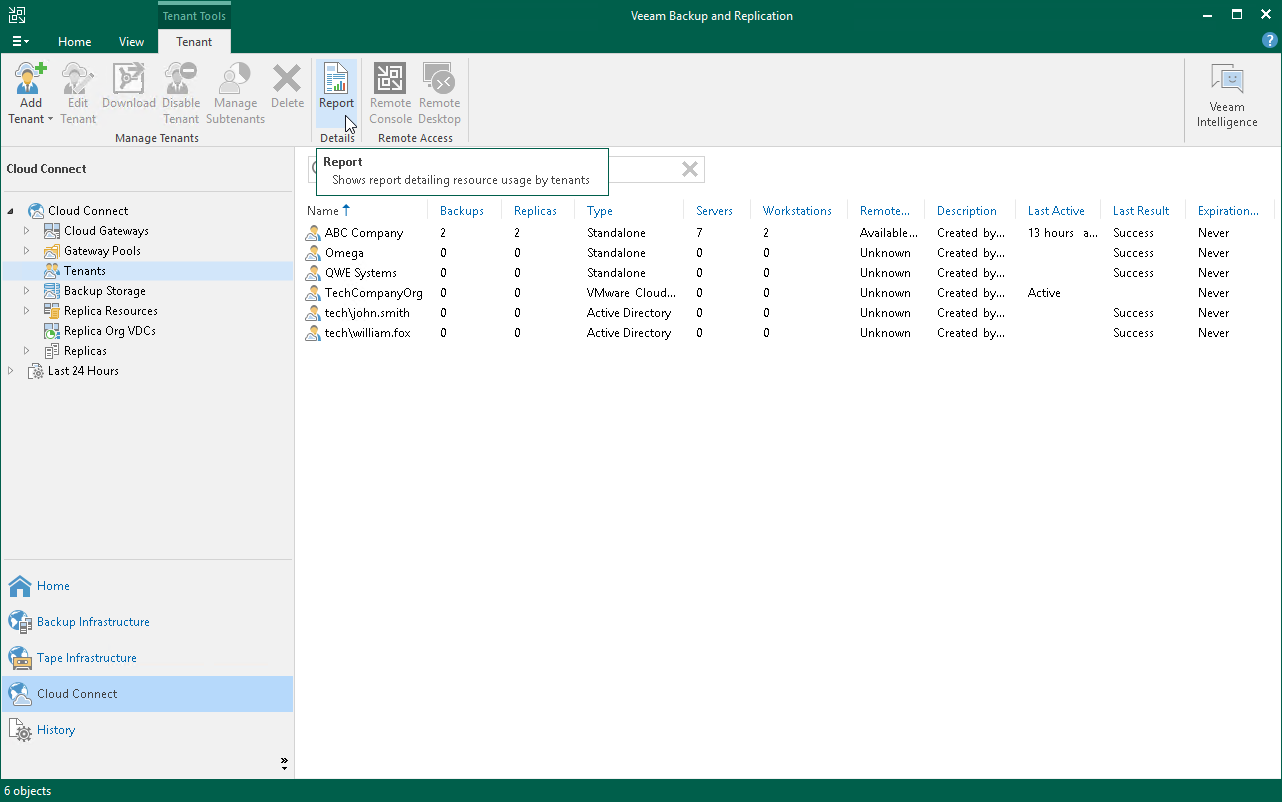Expand the Cloud Gateways tree node

point(27,231)
